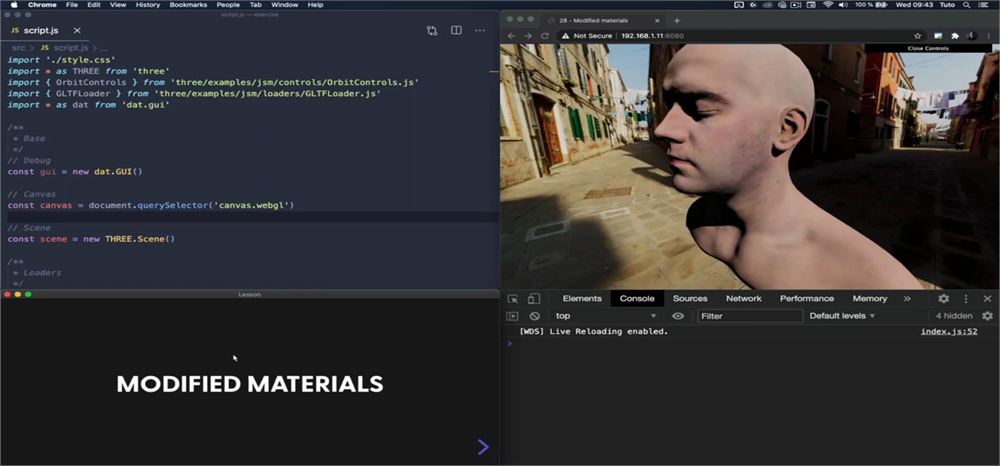The height and width of the screenshot is (466, 1000).
Task: Open the Chrome menu in the menu bar
Action: (41, 4)
